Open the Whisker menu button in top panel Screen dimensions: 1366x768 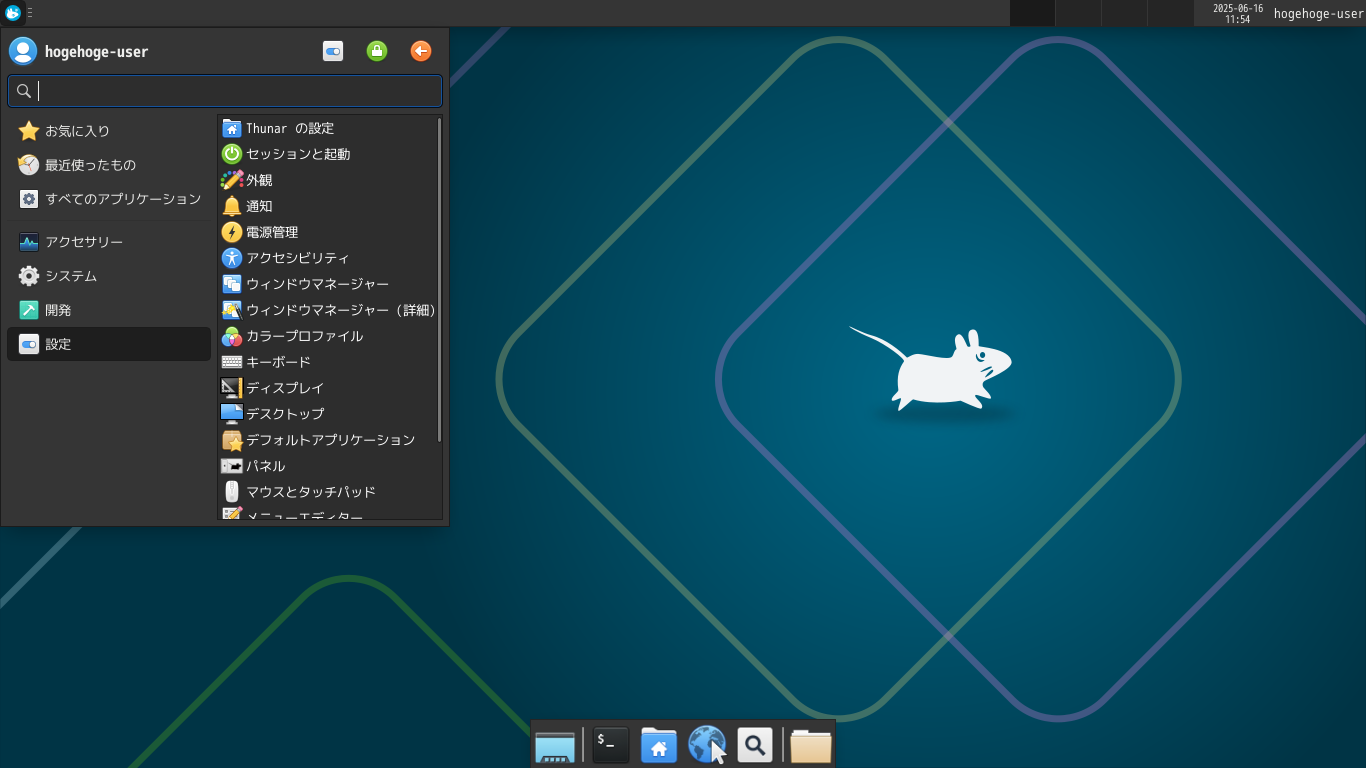[x=13, y=13]
